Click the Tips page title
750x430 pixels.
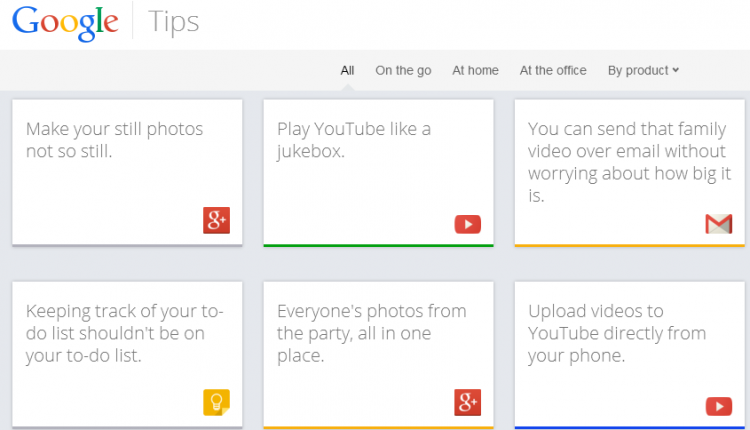click(x=174, y=22)
